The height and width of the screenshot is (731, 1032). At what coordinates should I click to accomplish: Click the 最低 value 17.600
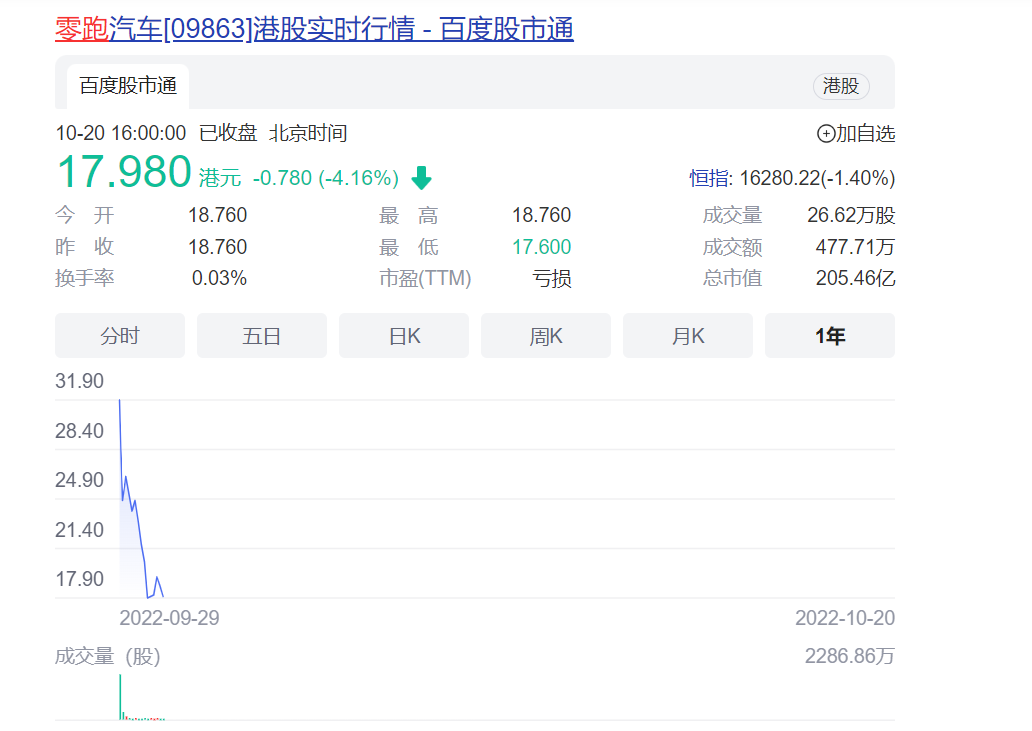(x=542, y=247)
